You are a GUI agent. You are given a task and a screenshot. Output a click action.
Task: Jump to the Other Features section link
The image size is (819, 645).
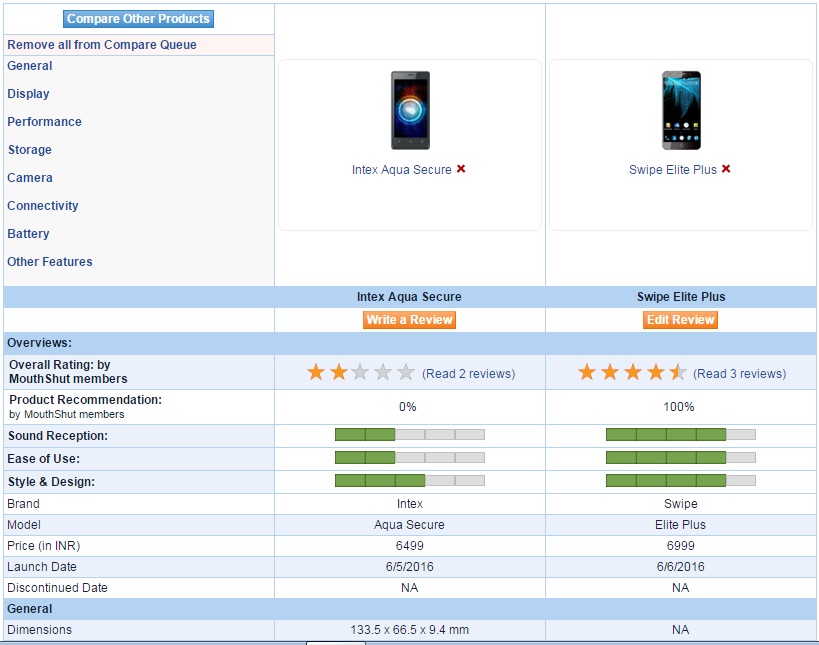pyautogui.click(x=50, y=262)
